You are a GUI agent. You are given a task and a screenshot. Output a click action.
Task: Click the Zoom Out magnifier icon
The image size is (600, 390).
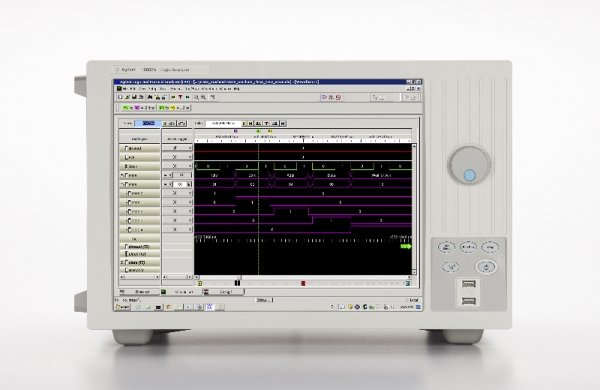click(x=204, y=97)
